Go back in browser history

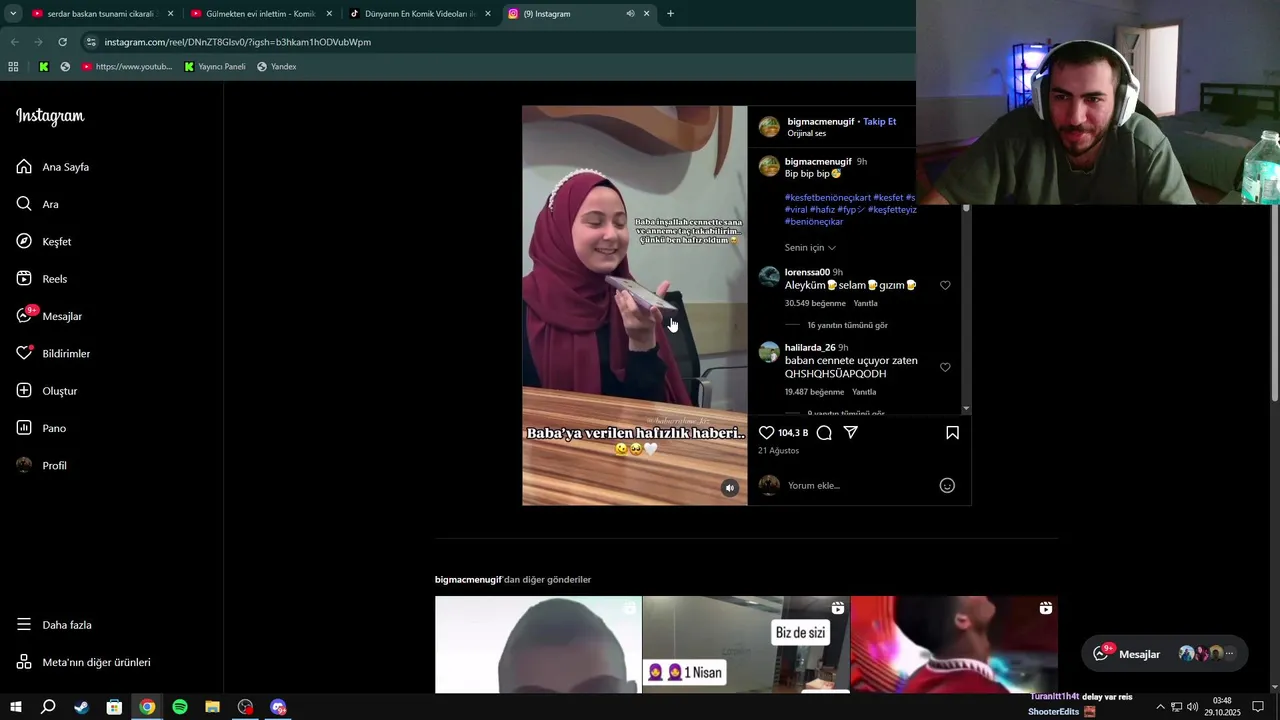(14, 42)
